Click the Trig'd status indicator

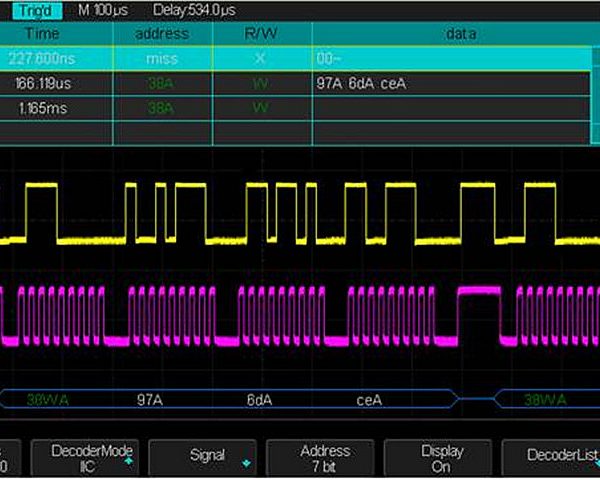coord(33,10)
